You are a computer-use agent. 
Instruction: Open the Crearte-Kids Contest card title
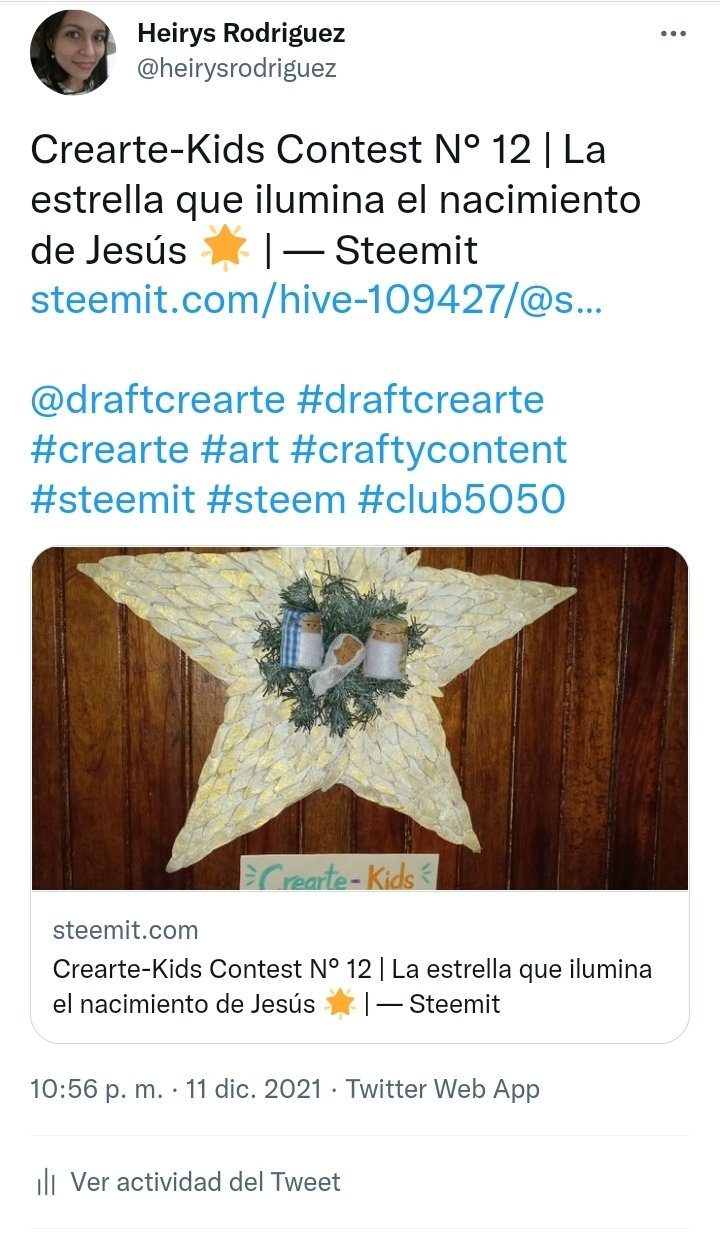pyautogui.click(x=352, y=986)
